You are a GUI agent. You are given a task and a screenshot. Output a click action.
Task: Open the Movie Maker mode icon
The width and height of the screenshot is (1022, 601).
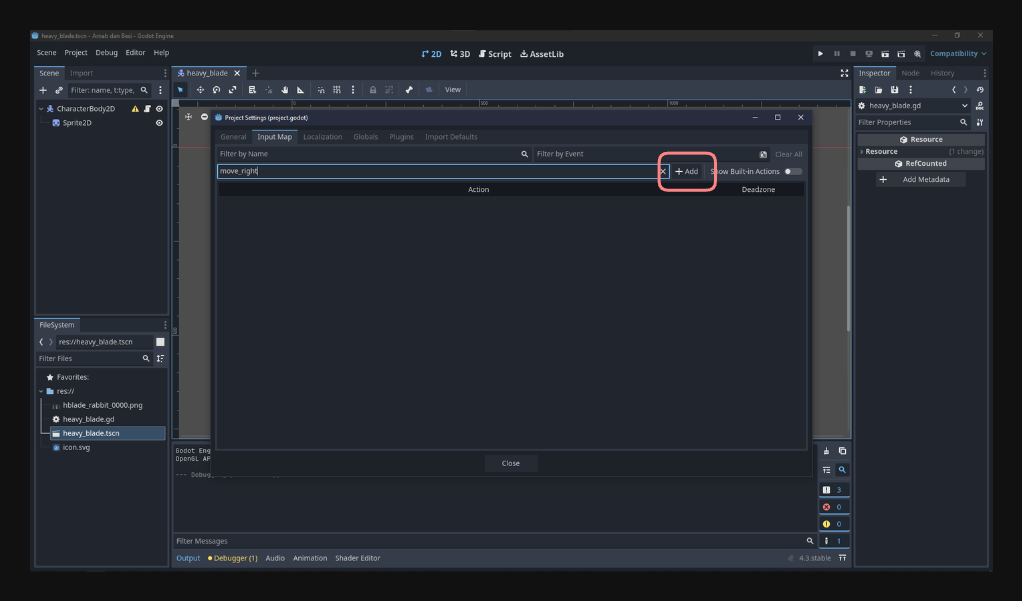tap(917, 53)
